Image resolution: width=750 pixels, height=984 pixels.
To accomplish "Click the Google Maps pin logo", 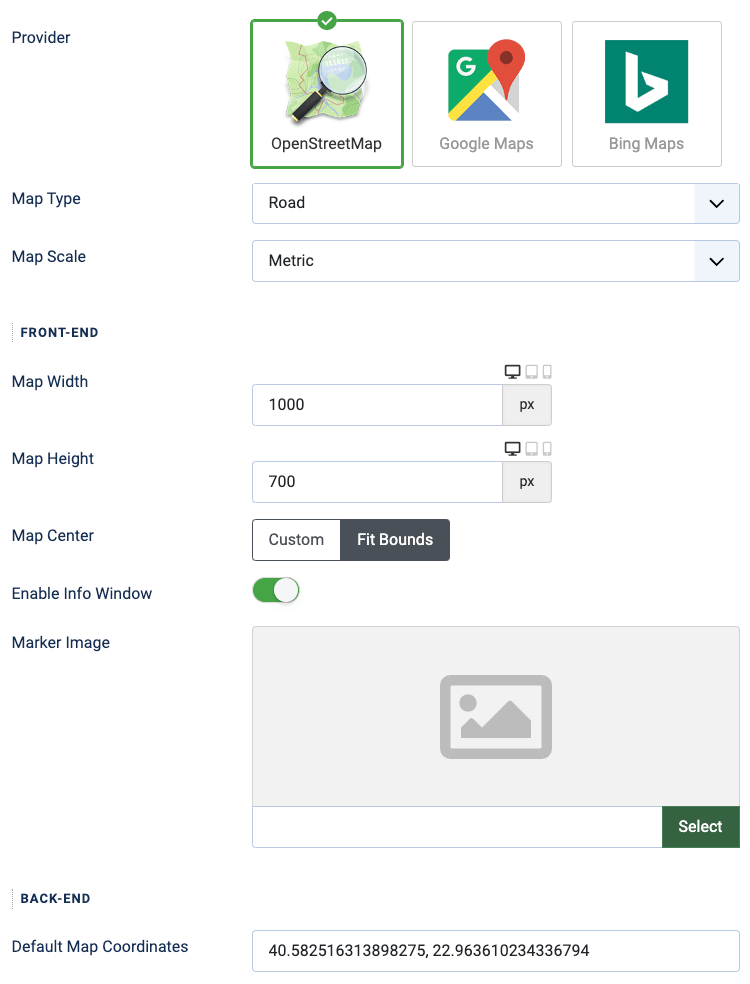I will [x=486, y=80].
